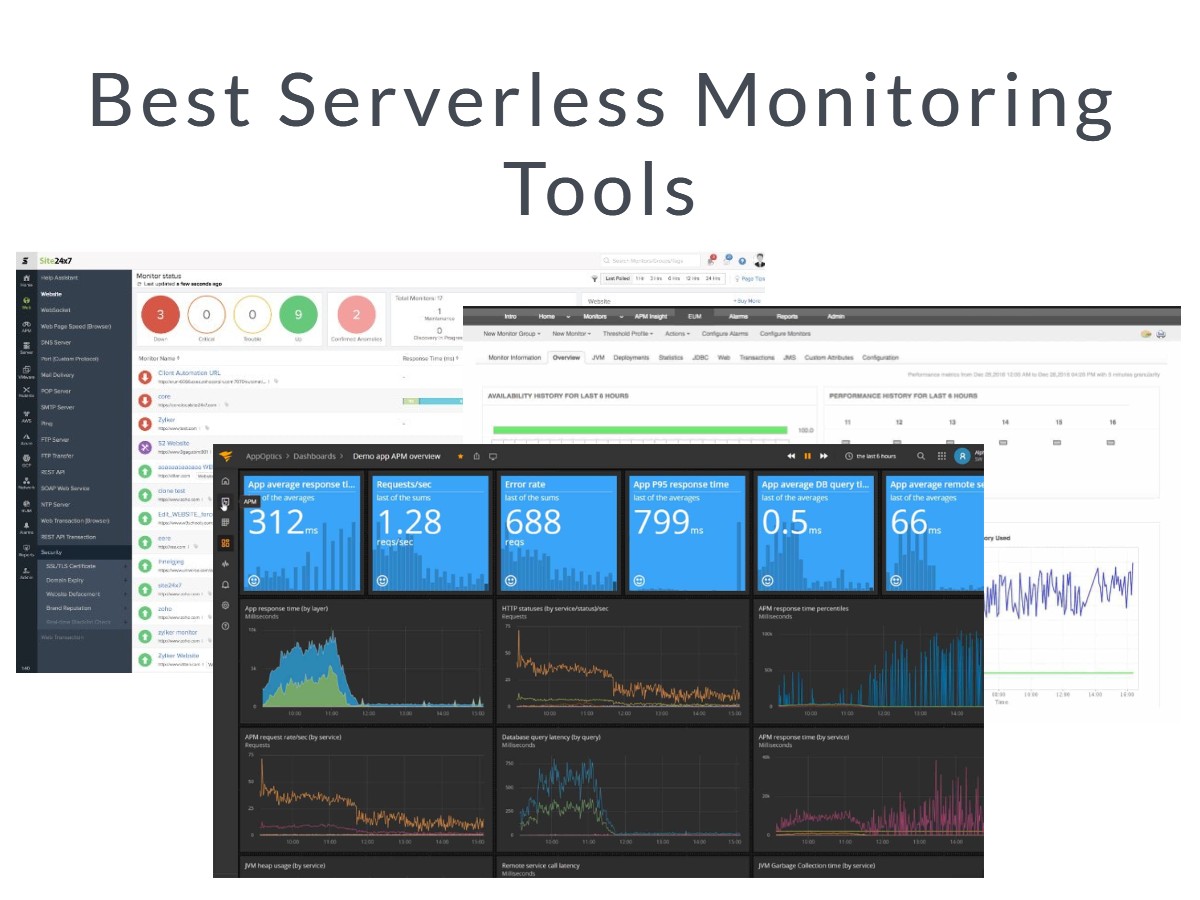The width and height of the screenshot is (1200, 900).
Task: Click the search magnifier in AppOptics top bar
Action: [x=921, y=457]
